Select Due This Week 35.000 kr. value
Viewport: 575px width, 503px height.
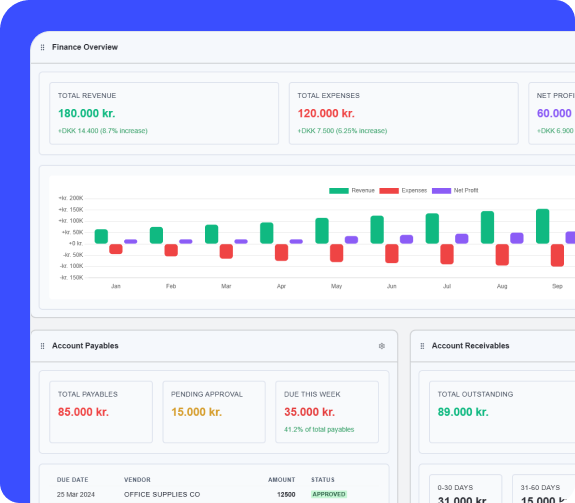[x=310, y=412]
